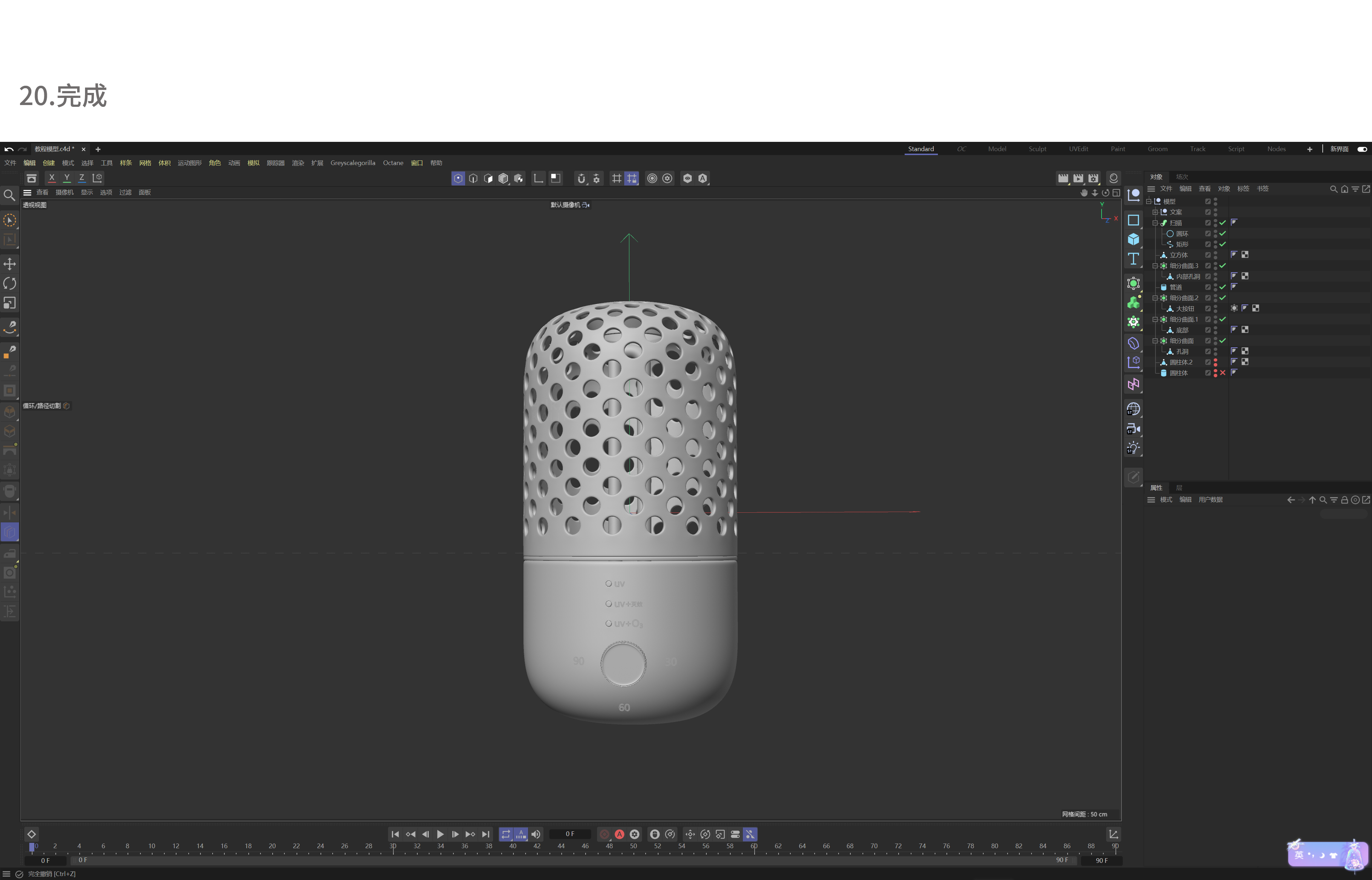Click the Text spline tool icon

[x=1133, y=259]
